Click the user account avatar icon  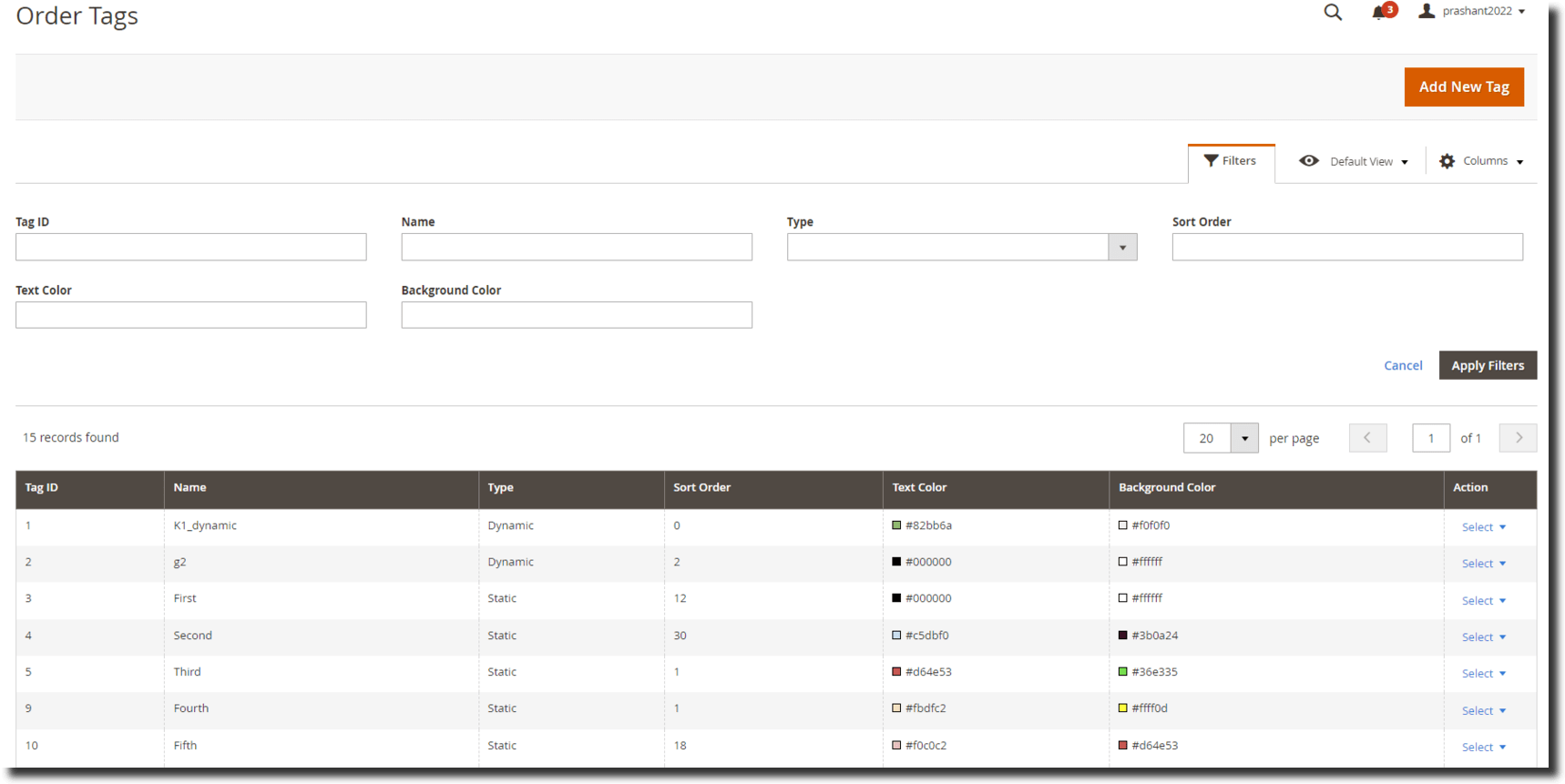[1427, 11]
